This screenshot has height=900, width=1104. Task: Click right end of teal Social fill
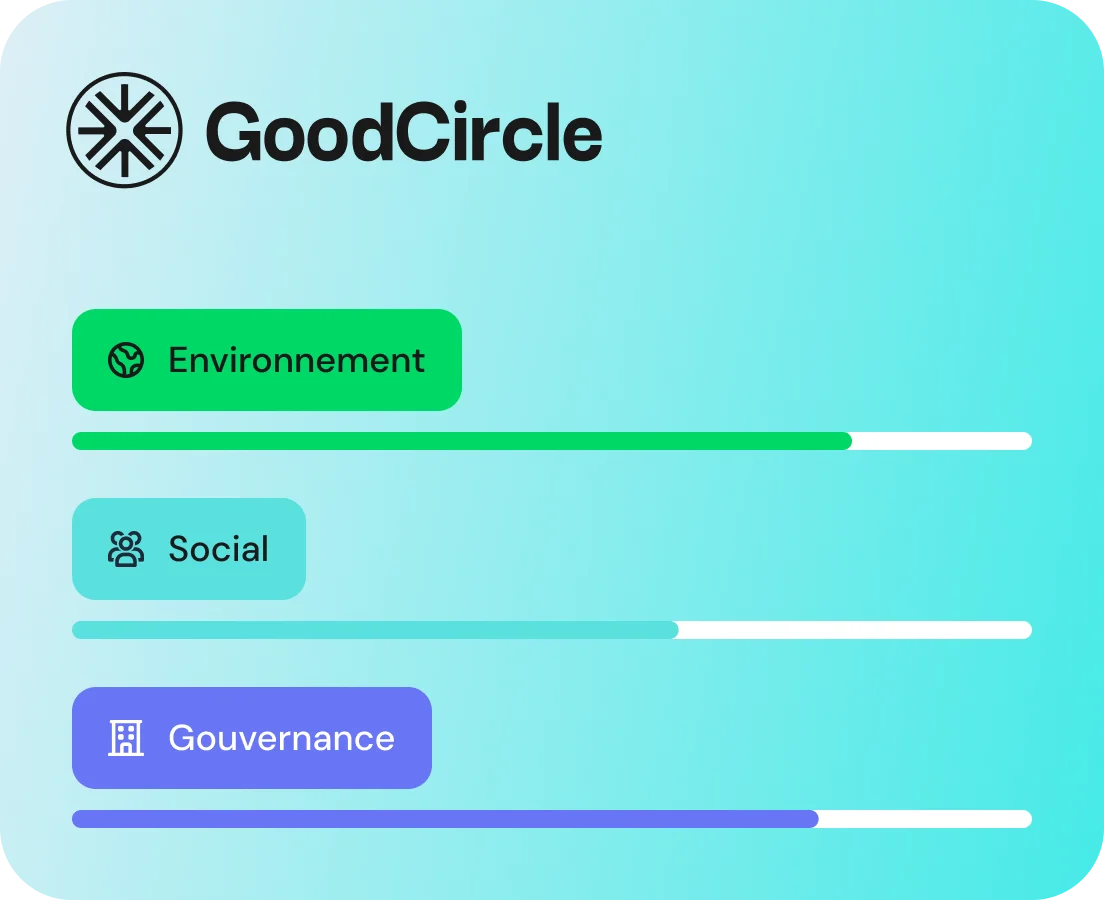[673, 630]
